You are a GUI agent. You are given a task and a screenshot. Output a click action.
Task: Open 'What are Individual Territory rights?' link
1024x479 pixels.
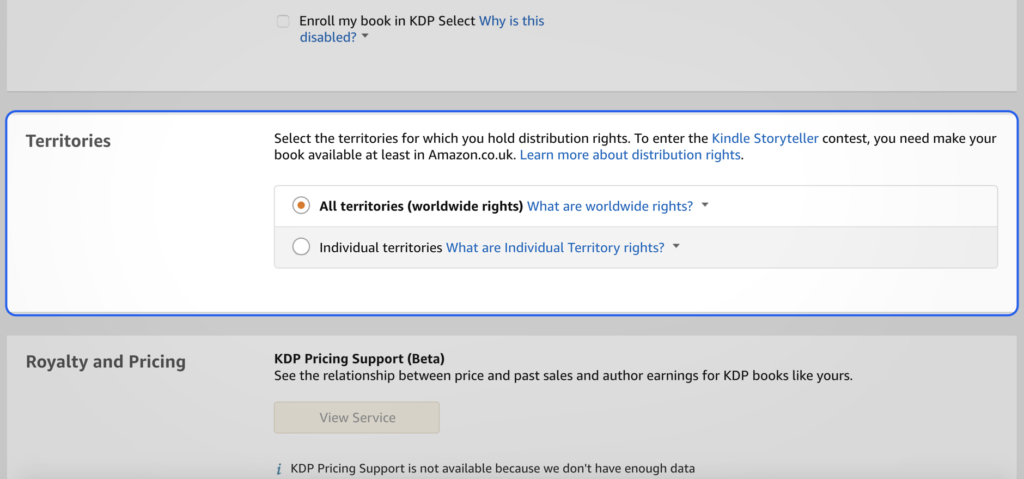coord(555,248)
